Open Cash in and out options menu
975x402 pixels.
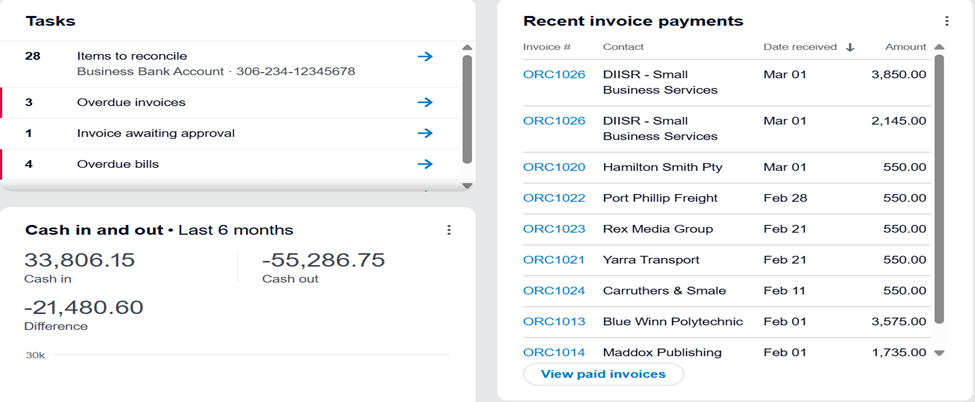pyautogui.click(x=449, y=230)
